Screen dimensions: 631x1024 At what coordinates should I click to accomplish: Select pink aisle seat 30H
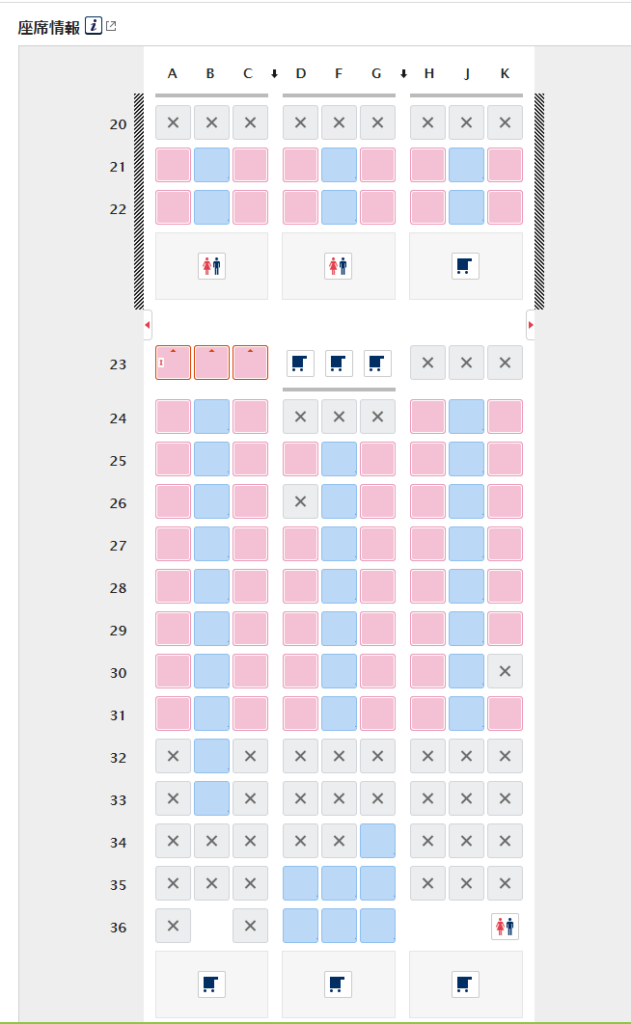[x=428, y=672]
